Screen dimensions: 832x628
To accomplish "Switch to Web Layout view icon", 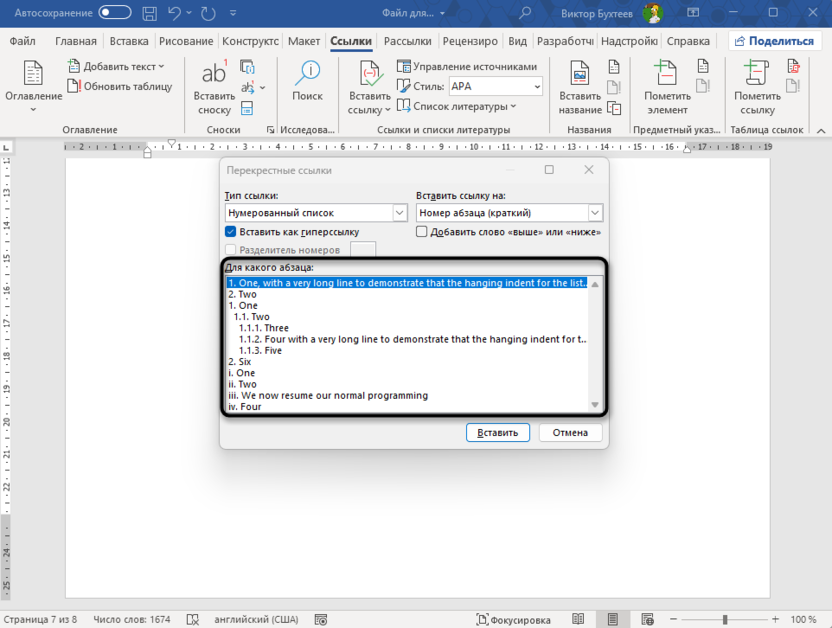I will (x=647, y=619).
